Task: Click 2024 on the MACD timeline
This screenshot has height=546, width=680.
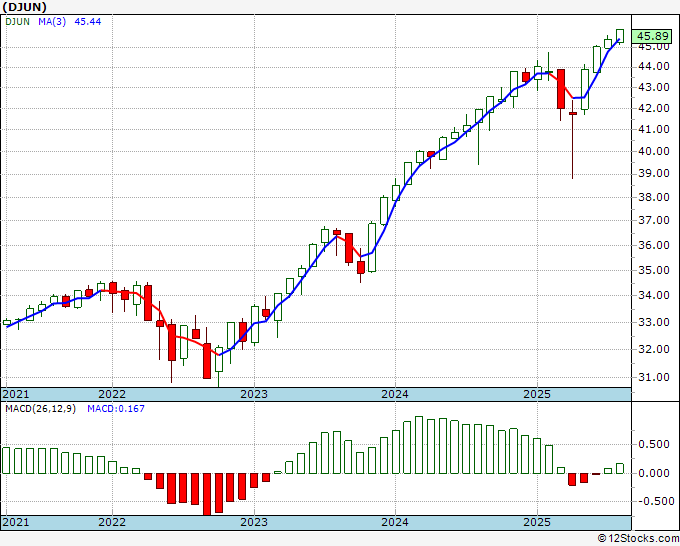Action: pos(395,522)
